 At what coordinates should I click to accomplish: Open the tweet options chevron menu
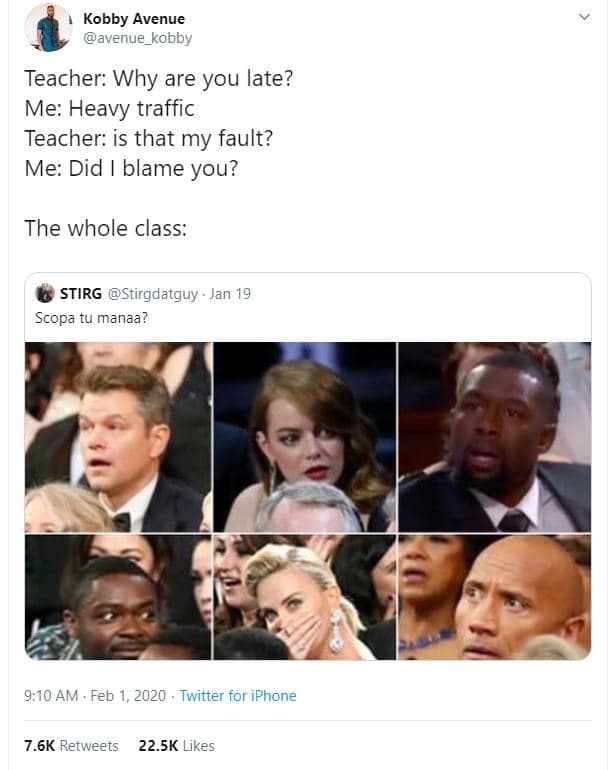tap(585, 17)
